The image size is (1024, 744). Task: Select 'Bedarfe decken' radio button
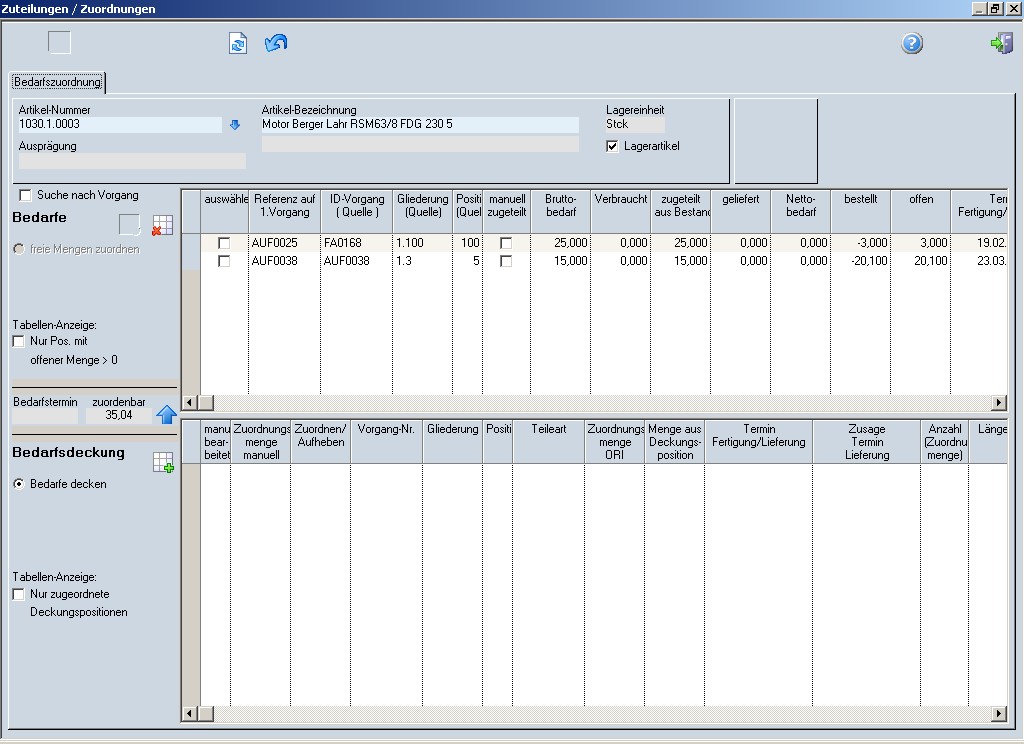19,484
